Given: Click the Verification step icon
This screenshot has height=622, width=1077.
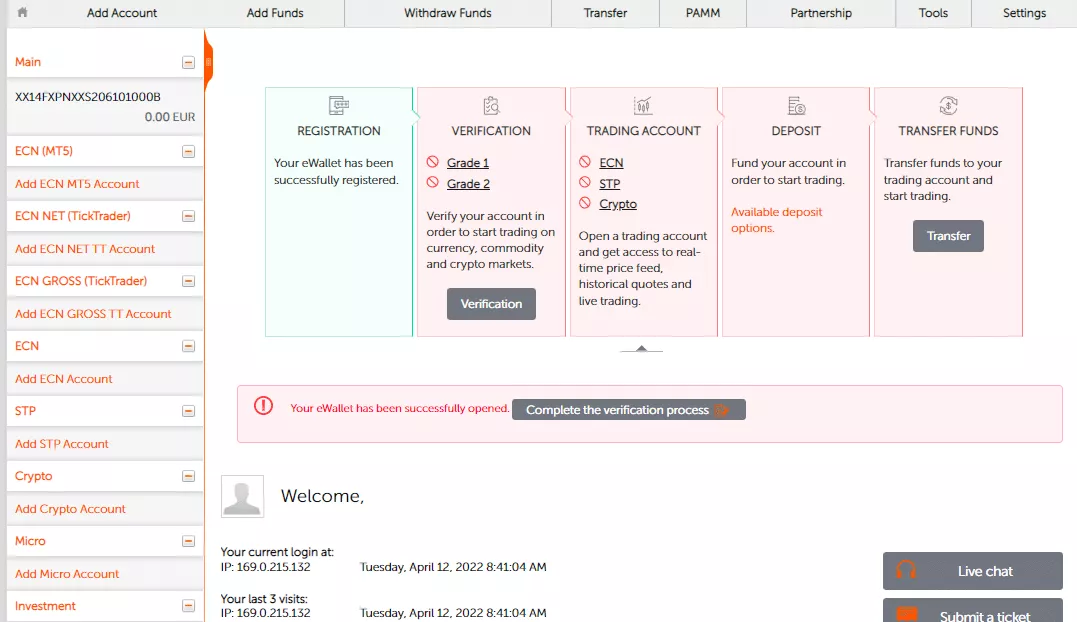Looking at the screenshot, I should point(491,106).
